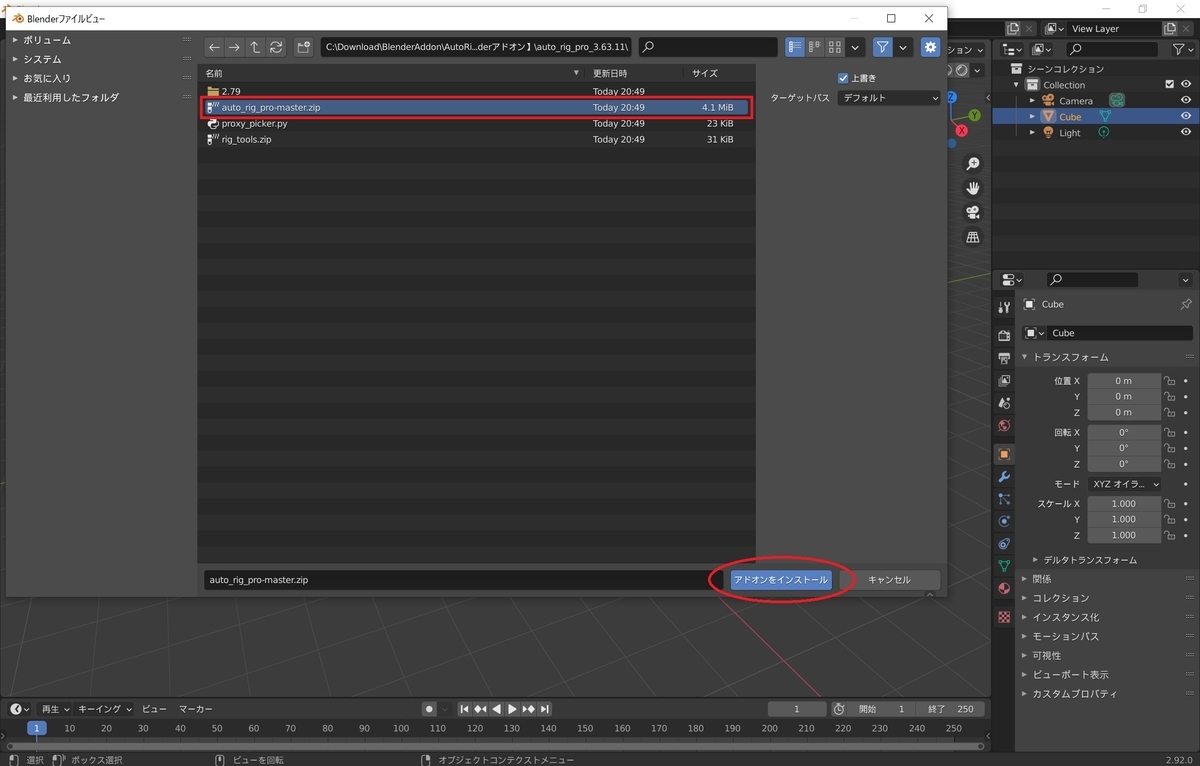1200x766 pixels.
Task: Open the View Layer properties tab
Action: pos(1005,380)
